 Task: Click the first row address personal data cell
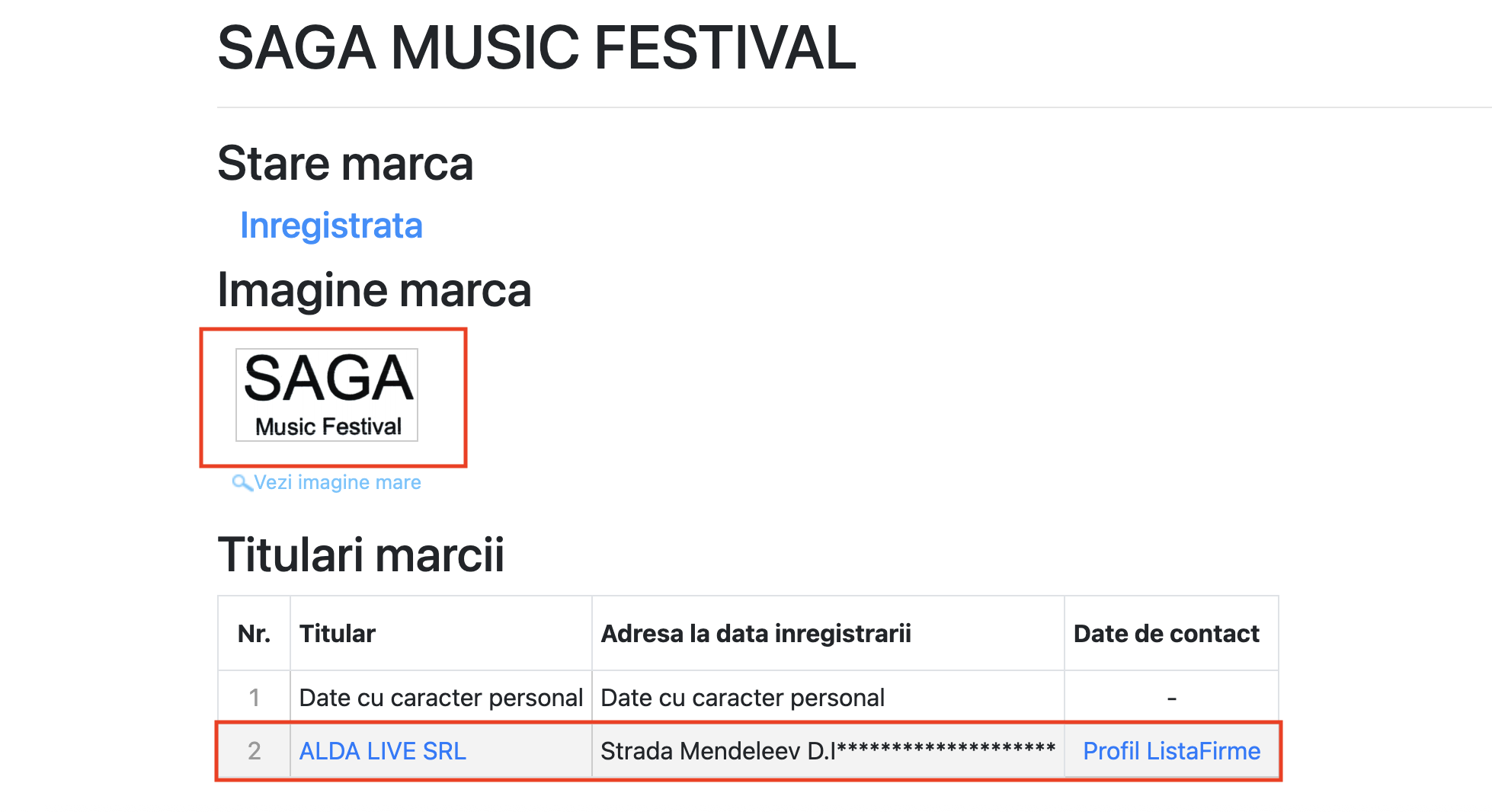coord(828,698)
